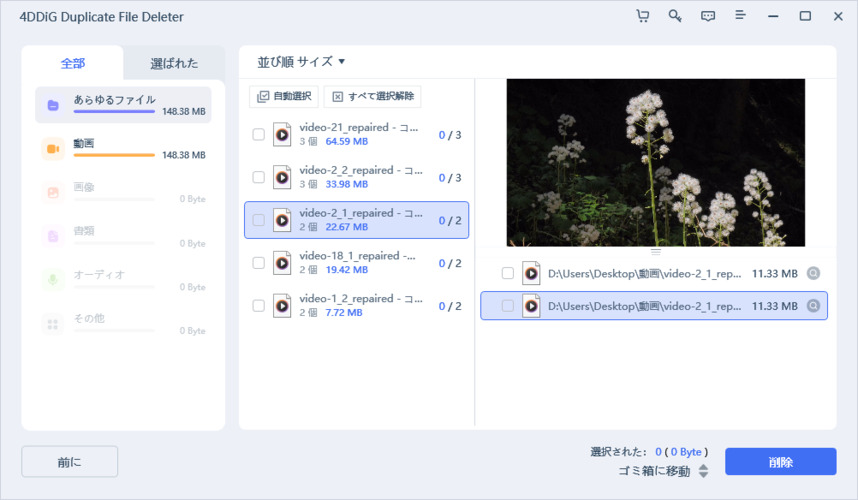Switch to the 全部 tab
Image resolution: width=858 pixels, height=500 pixels.
pos(72,63)
